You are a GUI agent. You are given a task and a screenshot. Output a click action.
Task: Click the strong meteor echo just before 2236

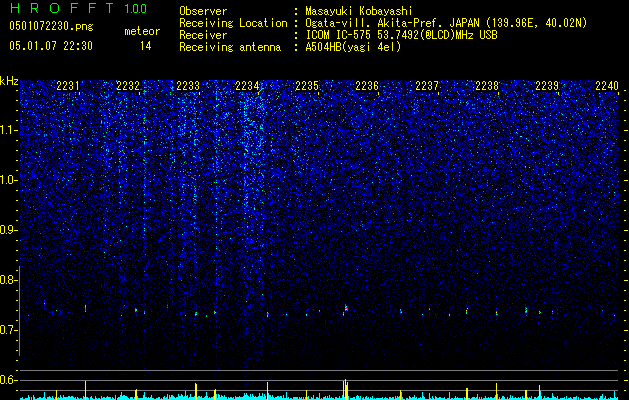(346, 308)
